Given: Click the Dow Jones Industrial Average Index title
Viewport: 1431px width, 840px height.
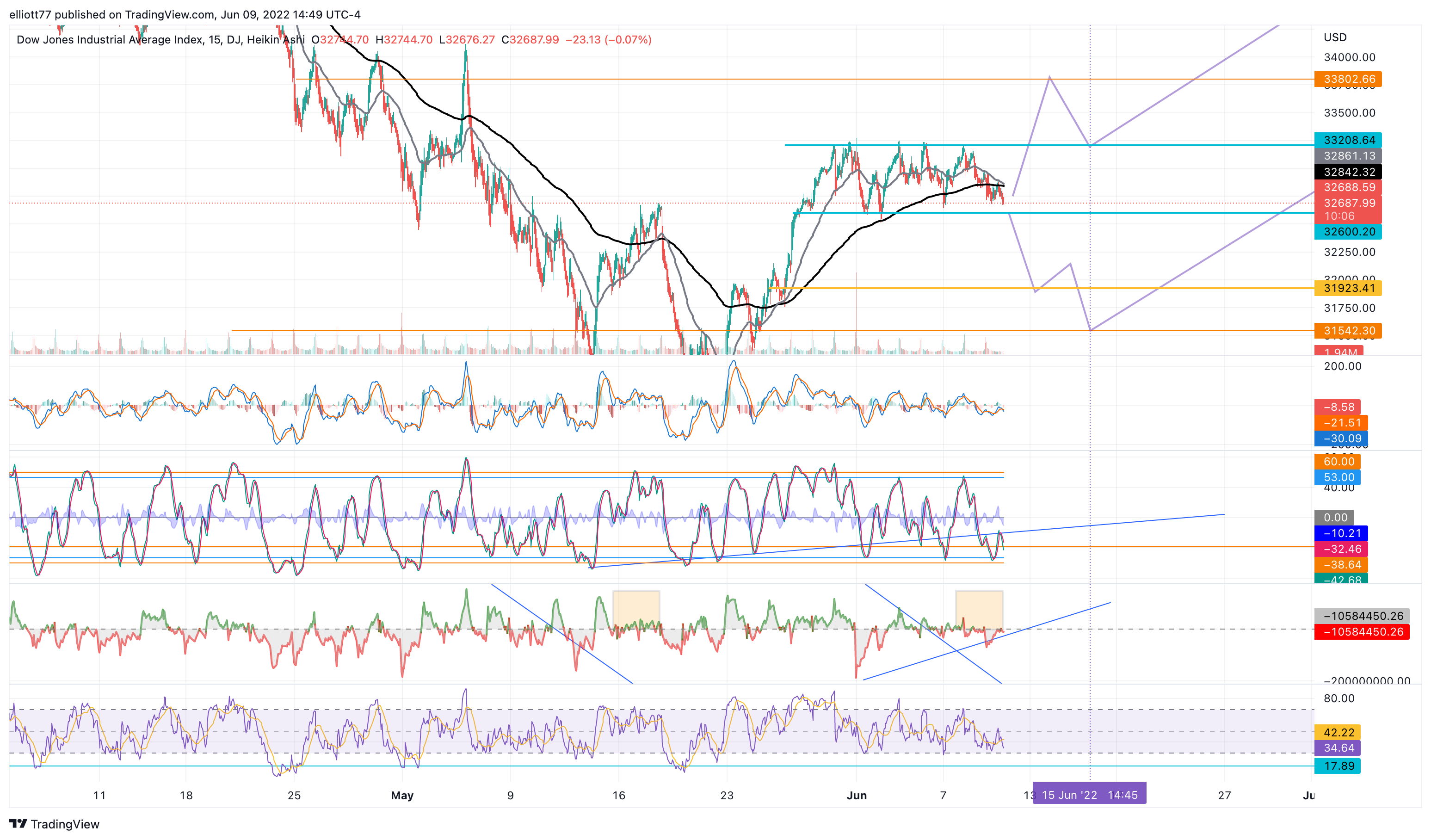Looking at the screenshot, I should pyautogui.click(x=110, y=40).
